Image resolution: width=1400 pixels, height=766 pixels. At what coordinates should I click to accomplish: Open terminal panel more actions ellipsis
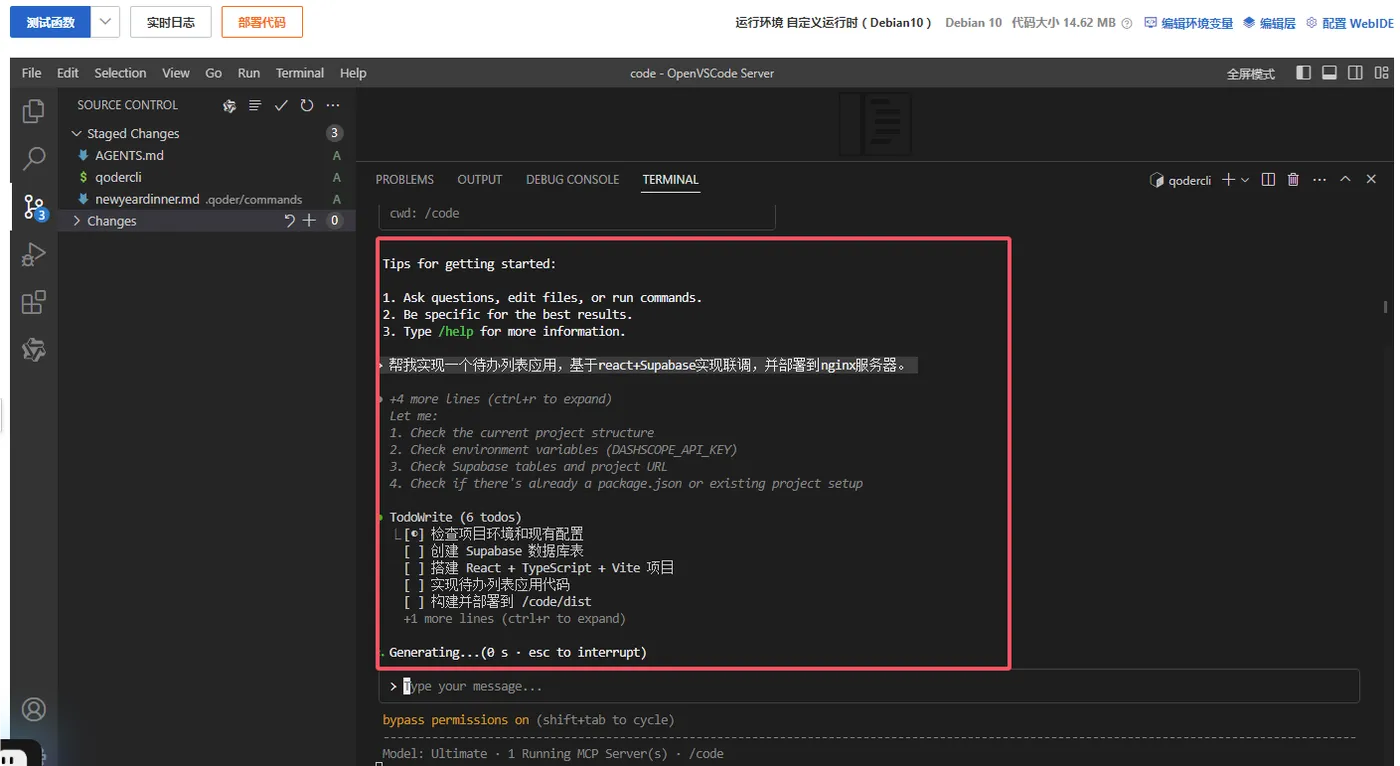[1319, 180]
